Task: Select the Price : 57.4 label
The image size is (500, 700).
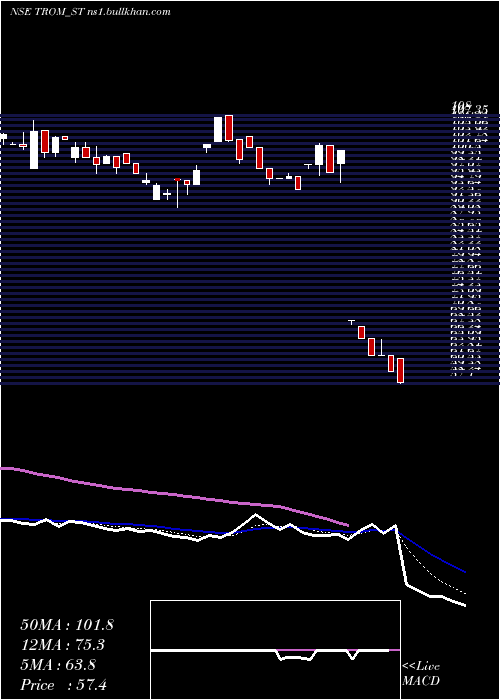Action: [x=63, y=685]
